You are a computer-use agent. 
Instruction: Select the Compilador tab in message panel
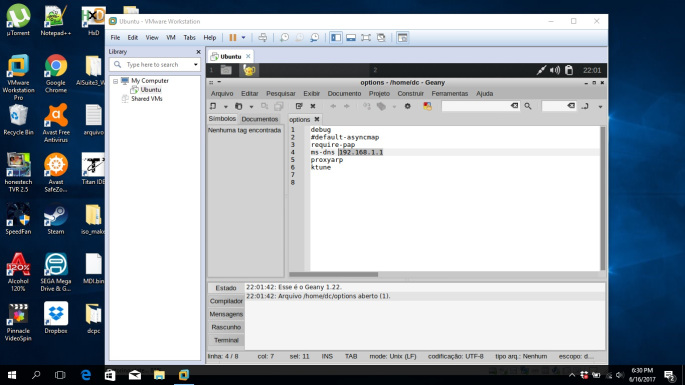(x=226, y=301)
